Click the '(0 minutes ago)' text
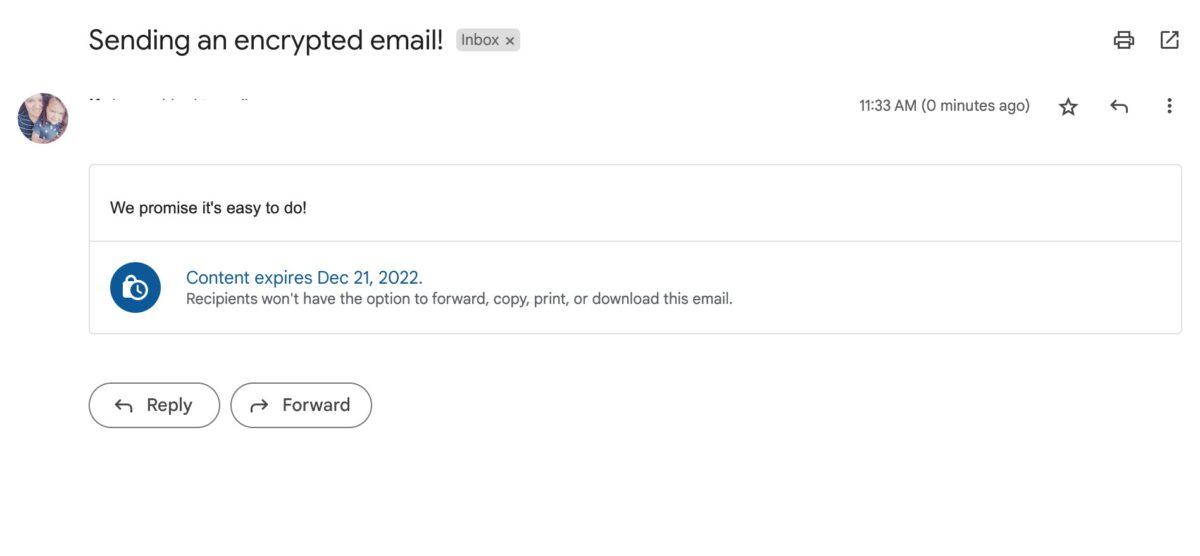Image resolution: width=1200 pixels, height=556 pixels. pos(975,106)
